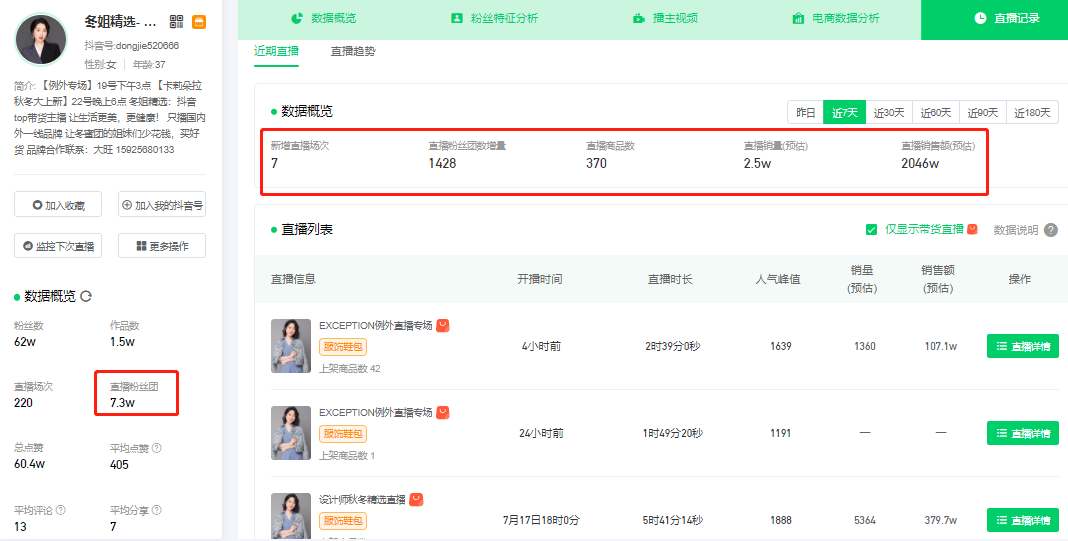
Task: Open the QR code icon beside account name
Action: click(x=176, y=22)
